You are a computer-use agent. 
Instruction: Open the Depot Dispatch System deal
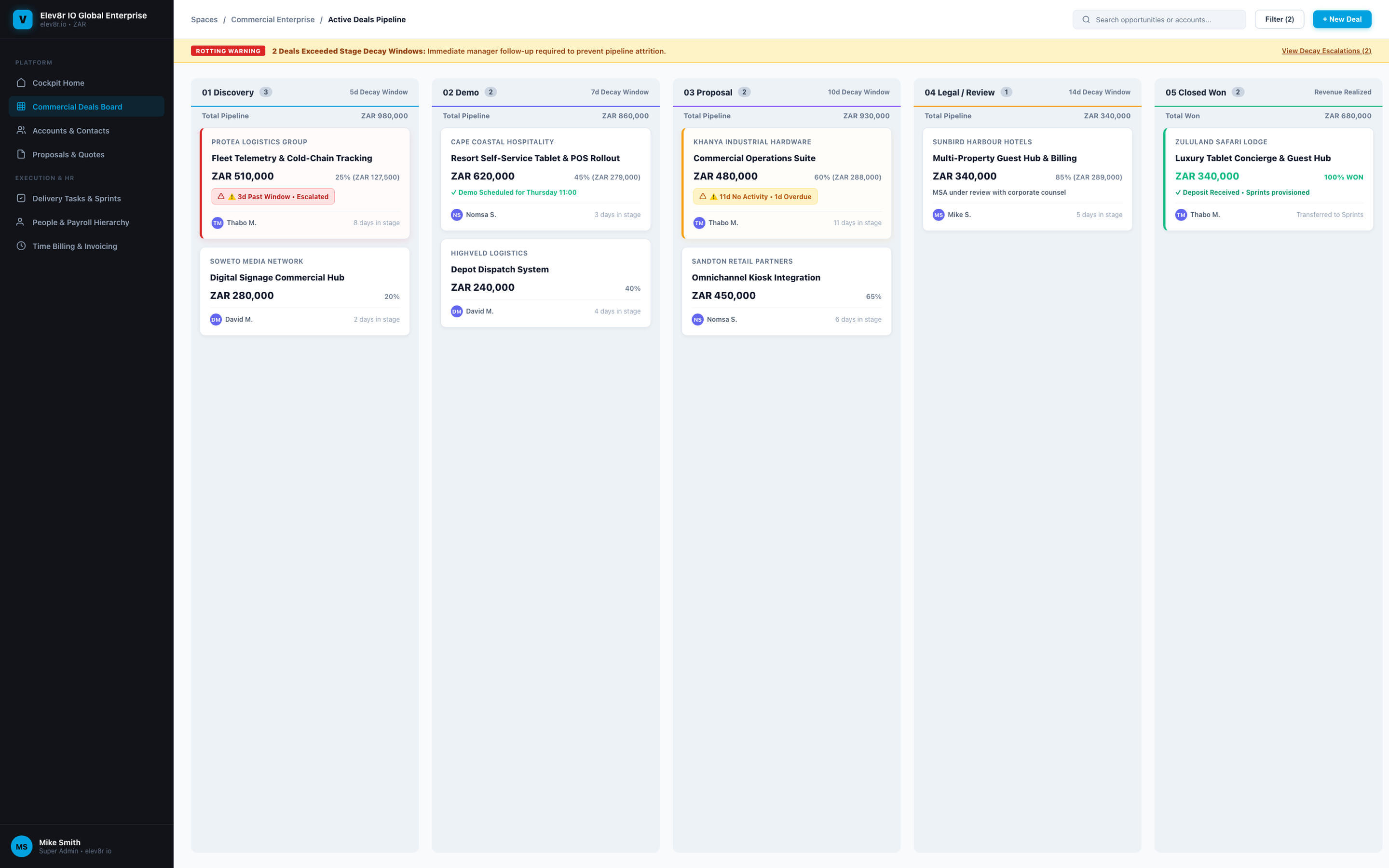[499, 269]
